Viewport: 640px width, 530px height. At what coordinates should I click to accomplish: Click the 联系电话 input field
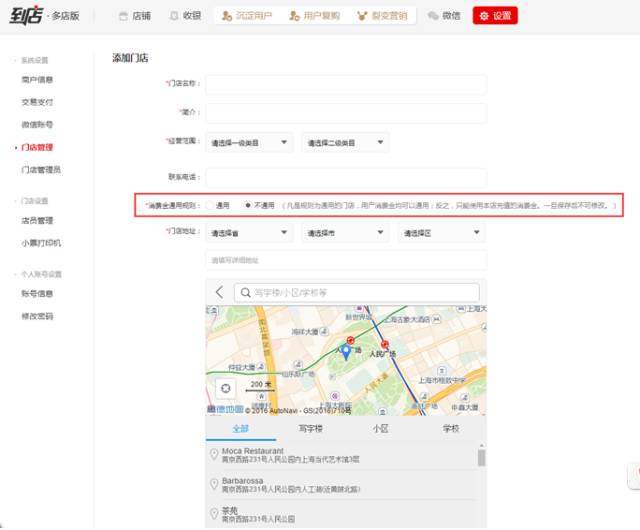[x=346, y=178]
